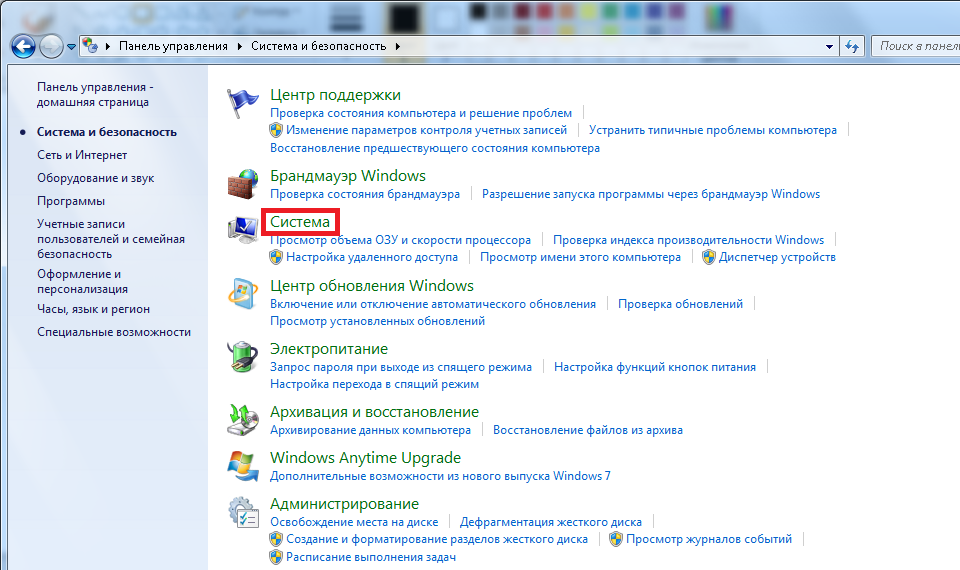Viewport: 960px width, 570px height.
Task: Open Просмотр имени этого компьютера
Action: pos(580,257)
